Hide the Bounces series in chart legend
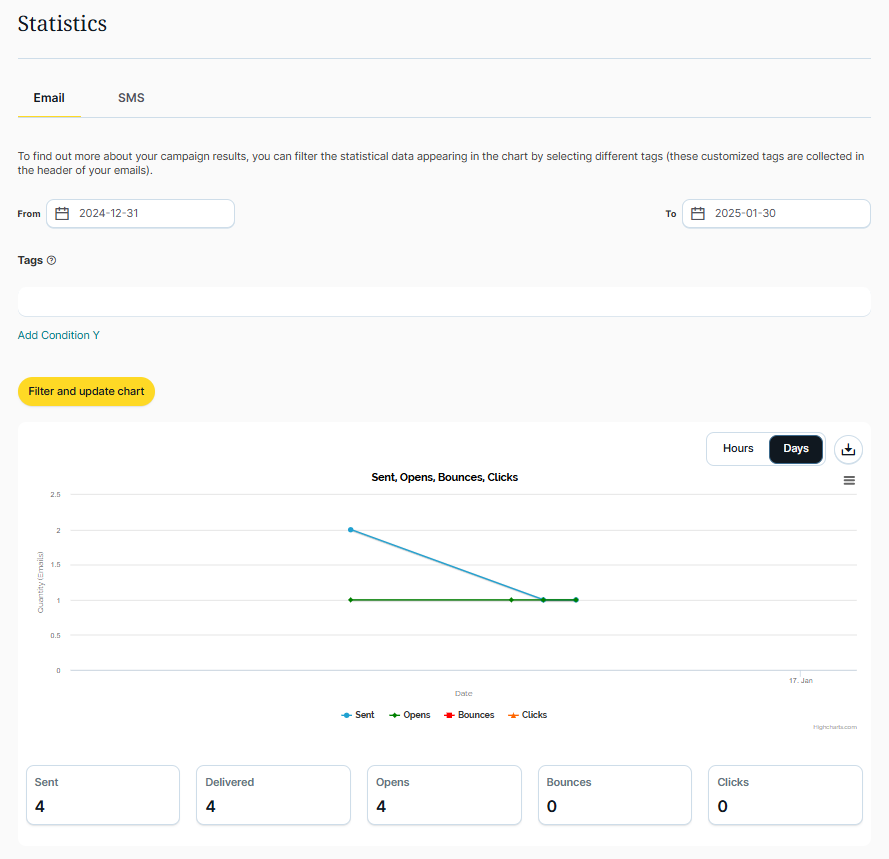The width and height of the screenshot is (889, 859). (x=469, y=715)
